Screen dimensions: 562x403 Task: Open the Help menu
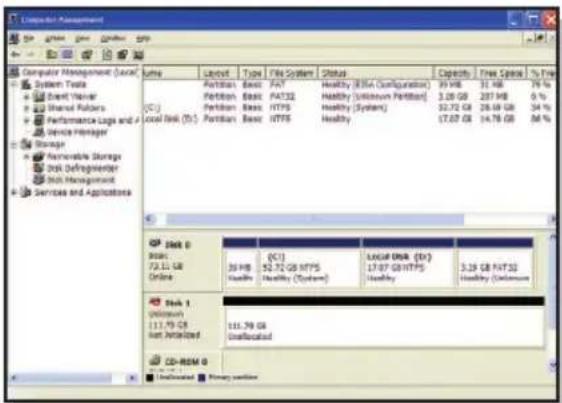tap(143, 38)
